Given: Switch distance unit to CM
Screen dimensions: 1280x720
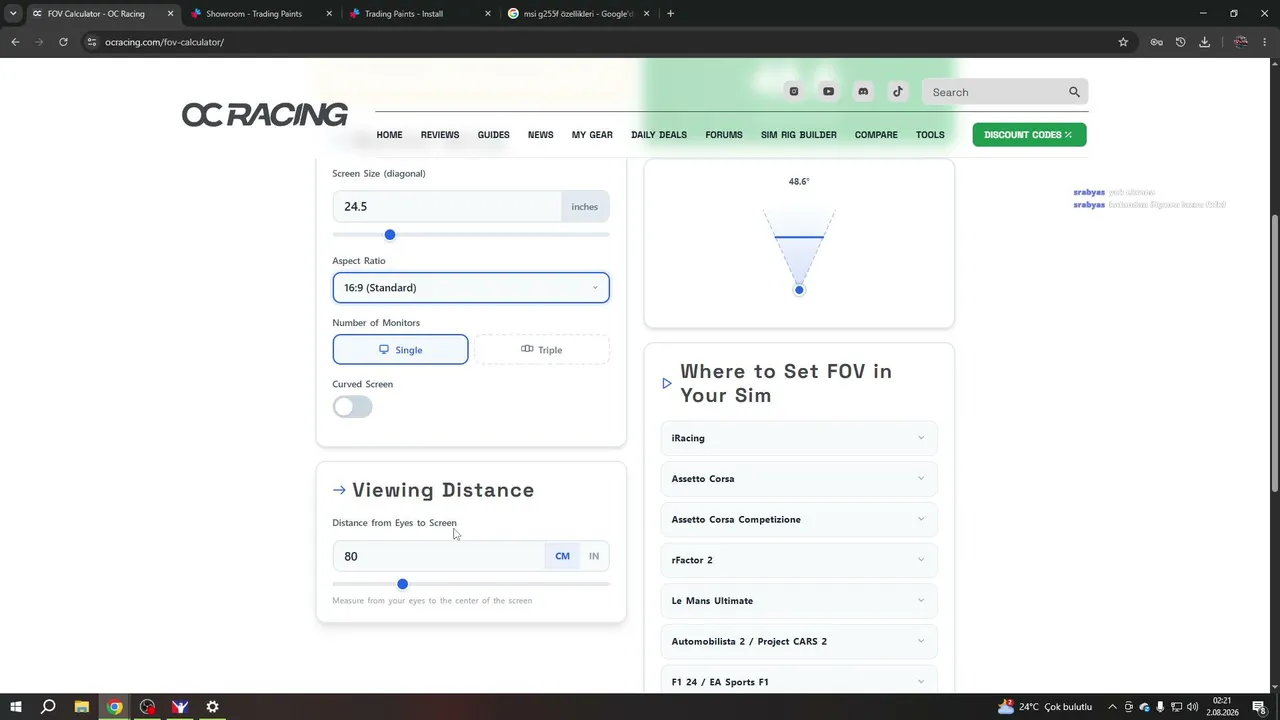Looking at the screenshot, I should 562,556.
